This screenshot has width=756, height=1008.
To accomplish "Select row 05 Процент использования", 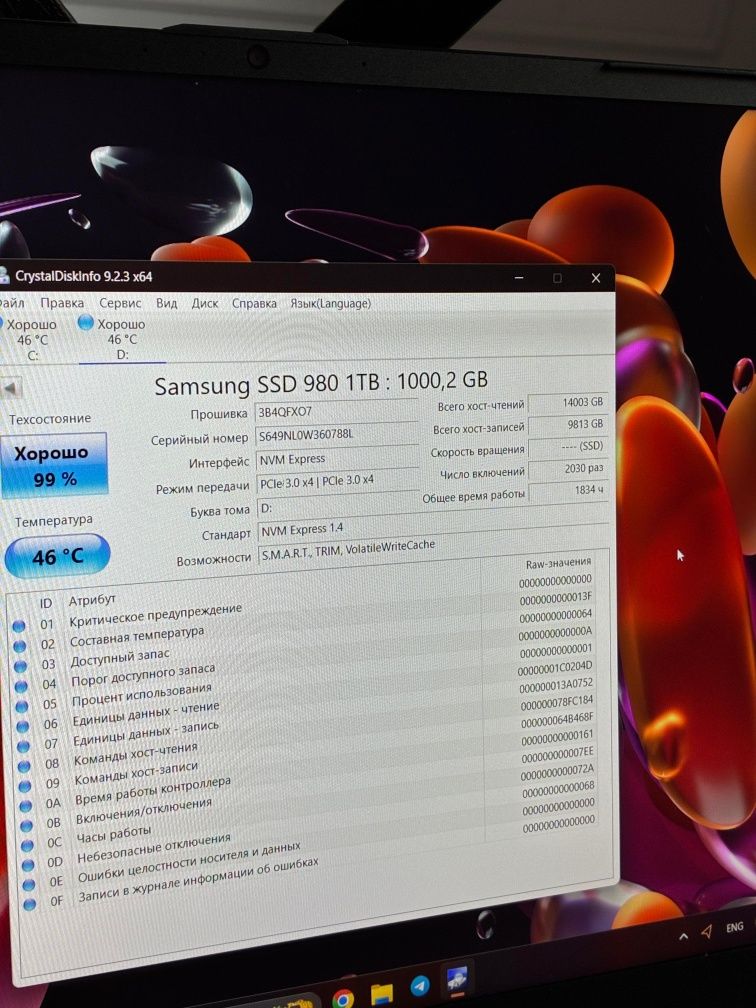I will [306, 676].
